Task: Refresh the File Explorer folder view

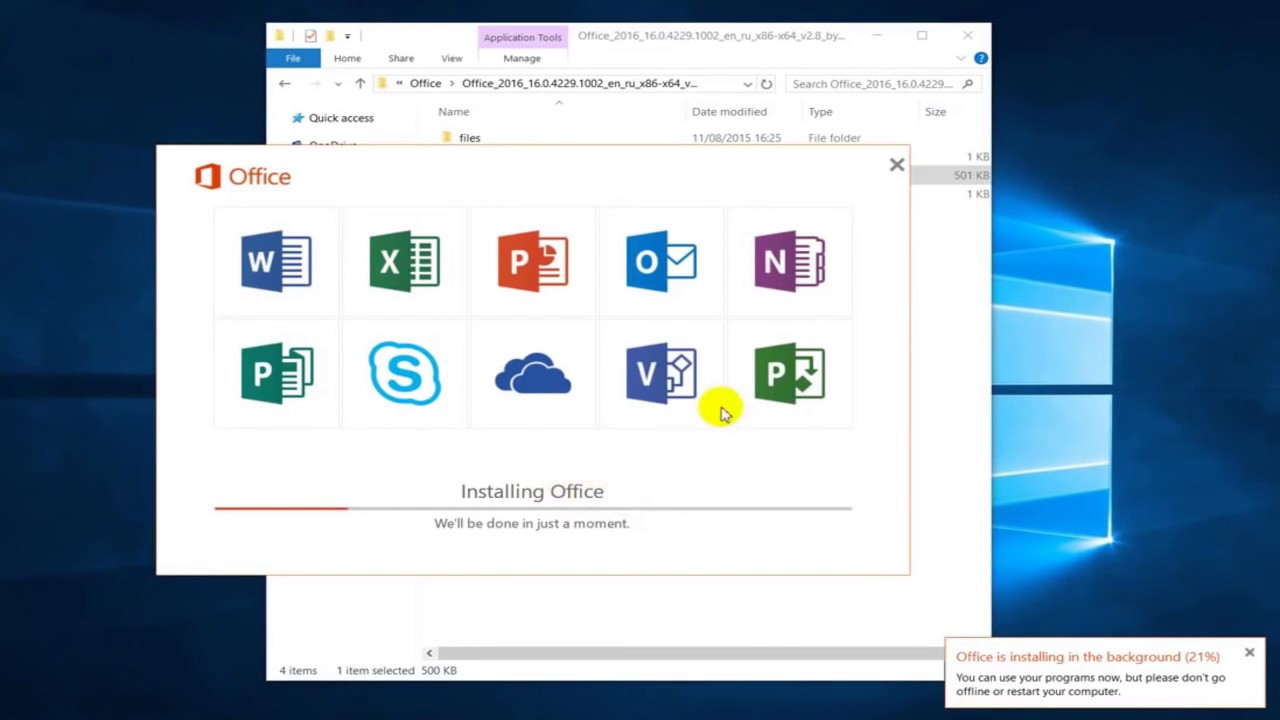Action: [x=766, y=84]
